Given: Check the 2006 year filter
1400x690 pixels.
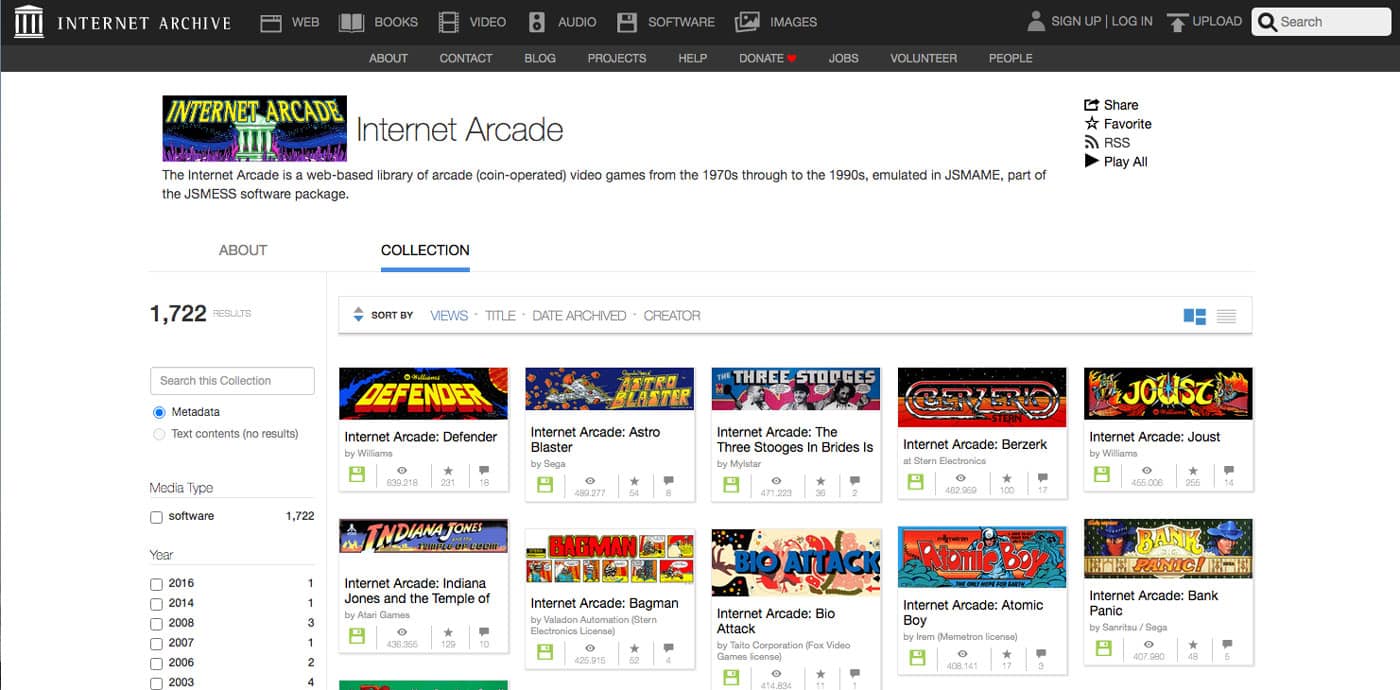Looking at the screenshot, I should (x=156, y=663).
